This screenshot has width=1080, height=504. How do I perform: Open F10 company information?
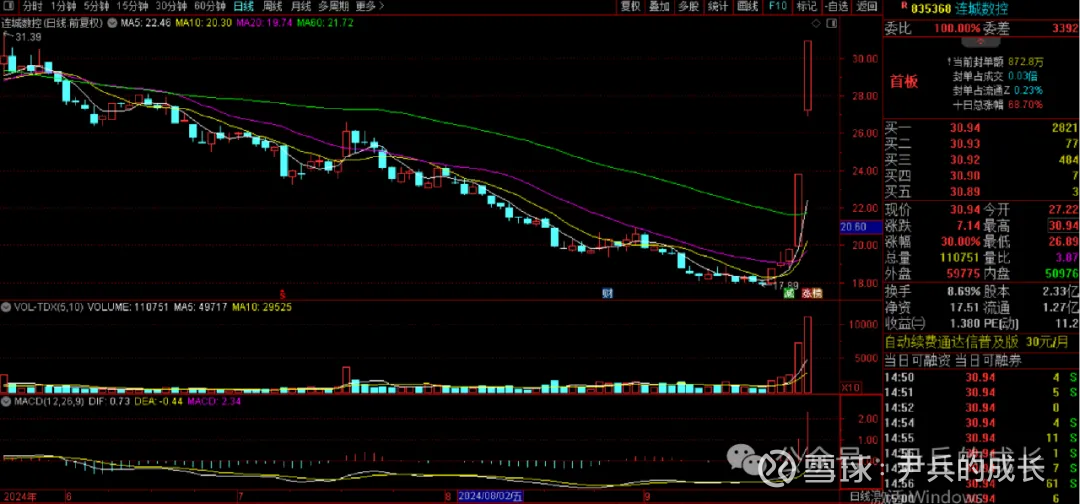778,7
